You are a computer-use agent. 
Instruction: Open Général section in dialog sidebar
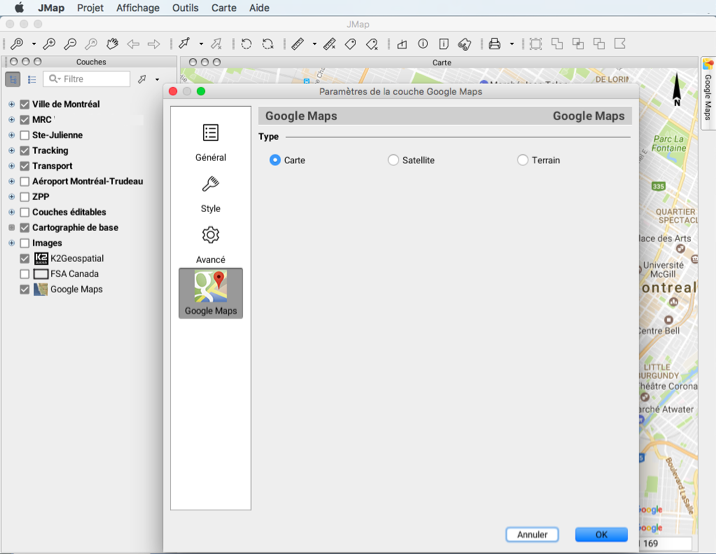(211, 143)
